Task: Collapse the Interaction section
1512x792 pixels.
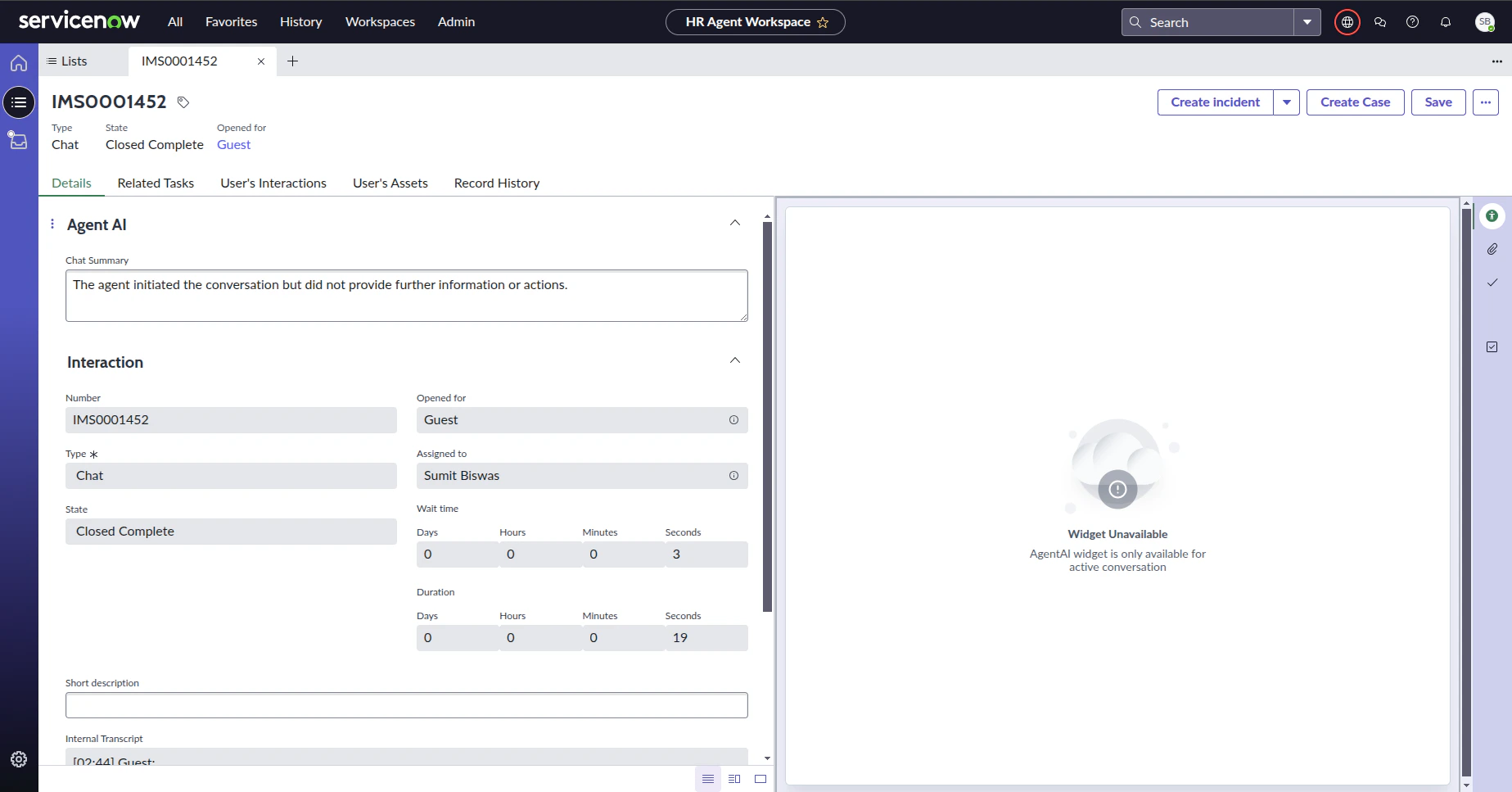Action: tap(735, 360)
